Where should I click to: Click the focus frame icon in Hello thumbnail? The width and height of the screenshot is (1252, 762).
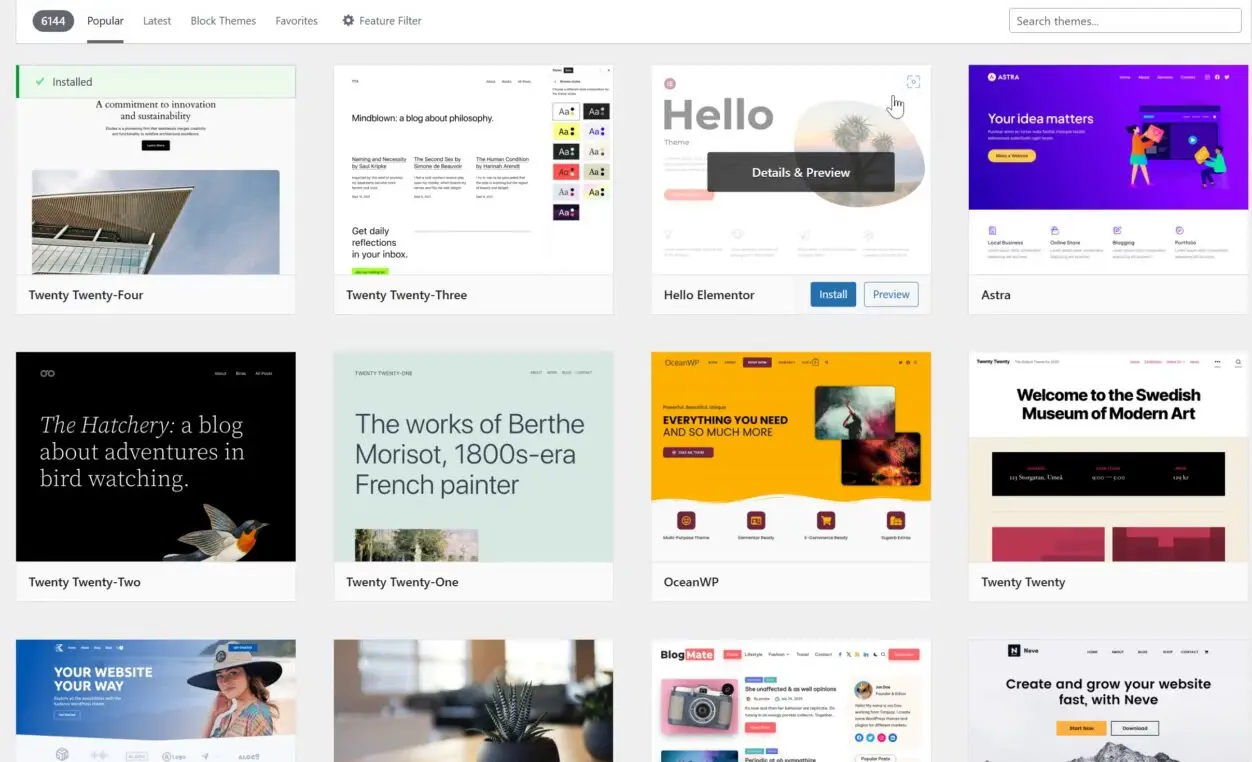(x=912, y=82)
